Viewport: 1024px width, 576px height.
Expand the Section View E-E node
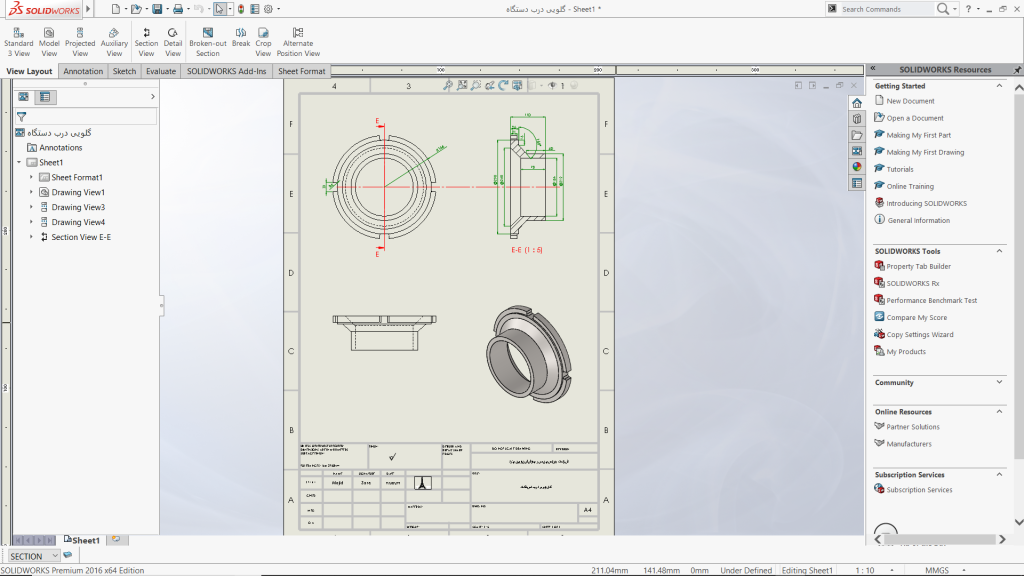coord(31,237)
